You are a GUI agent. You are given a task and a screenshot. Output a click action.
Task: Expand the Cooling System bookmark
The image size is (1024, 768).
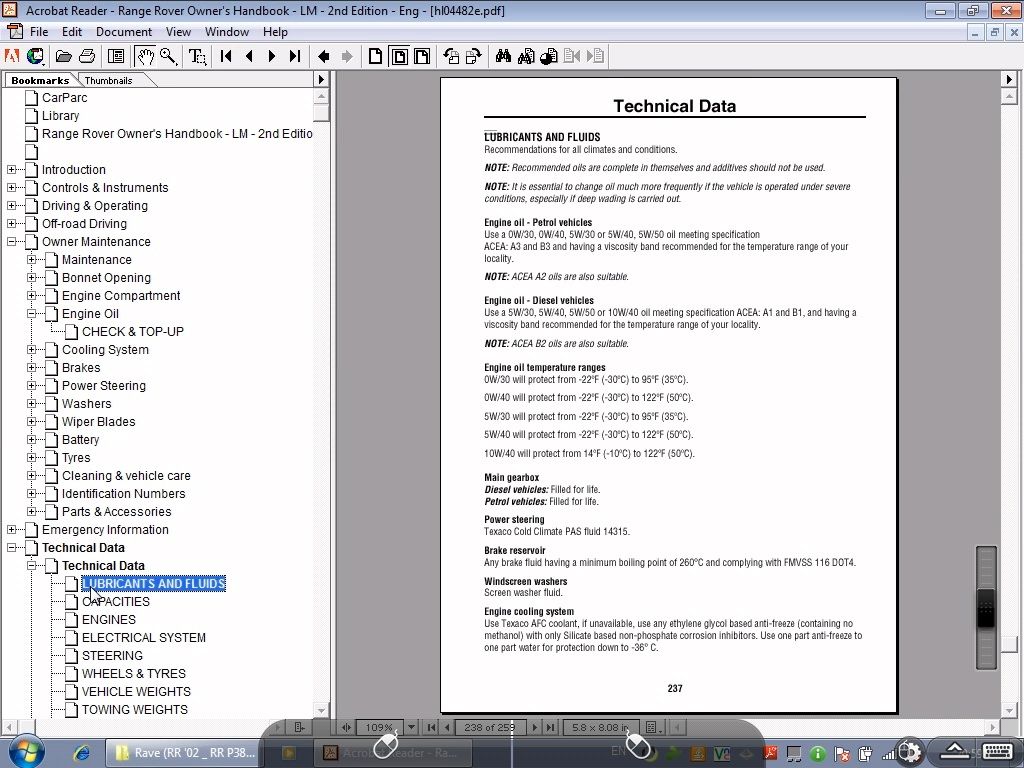31,349
